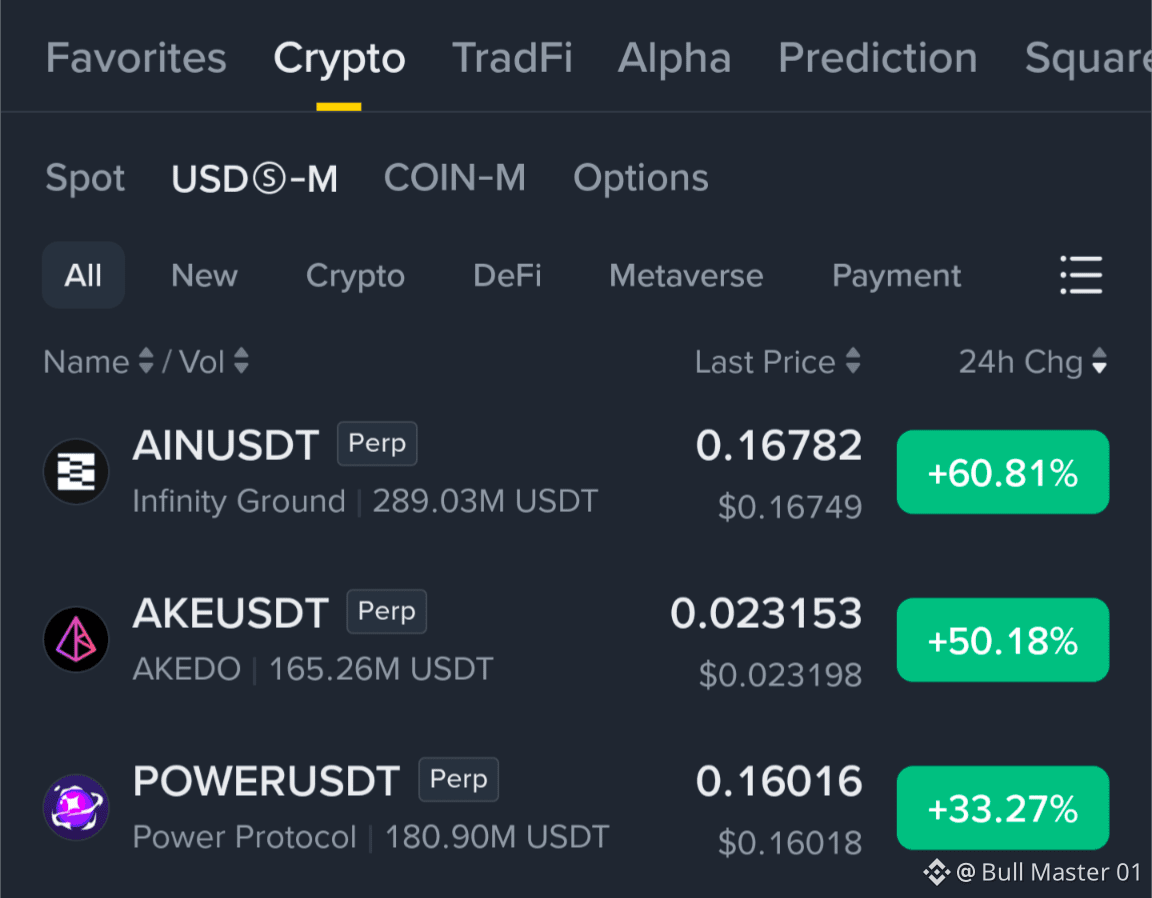Tap the AKEDO coin logo

tap(76, 639)
